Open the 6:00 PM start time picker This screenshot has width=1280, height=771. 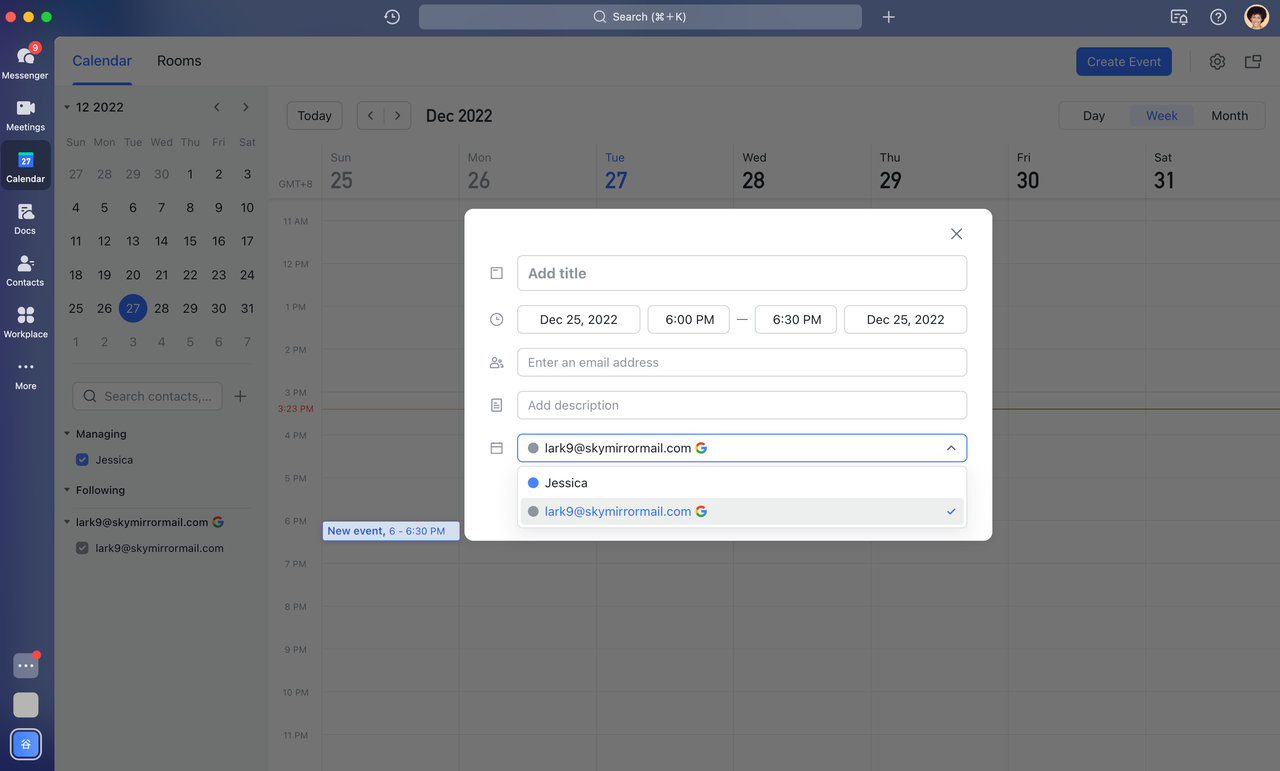(689, 320)
